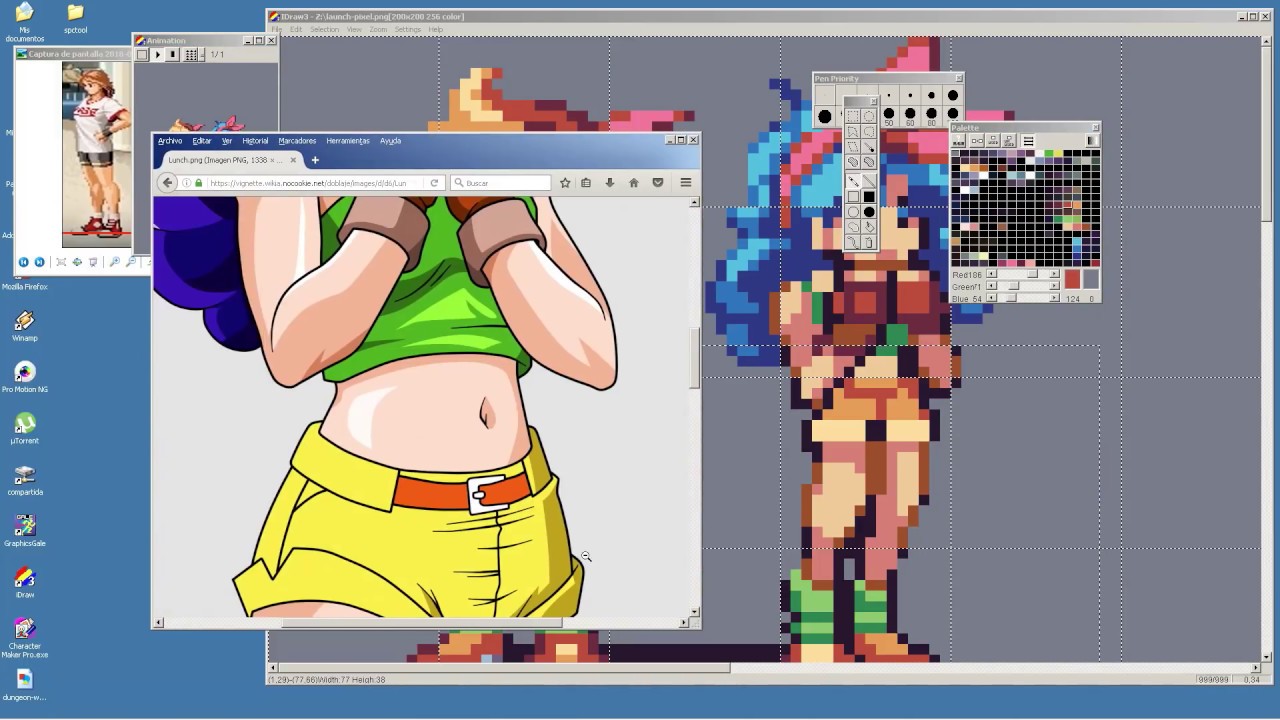Open a new Firefox tab
1280x720 pixels.
(x=315, y=160)
